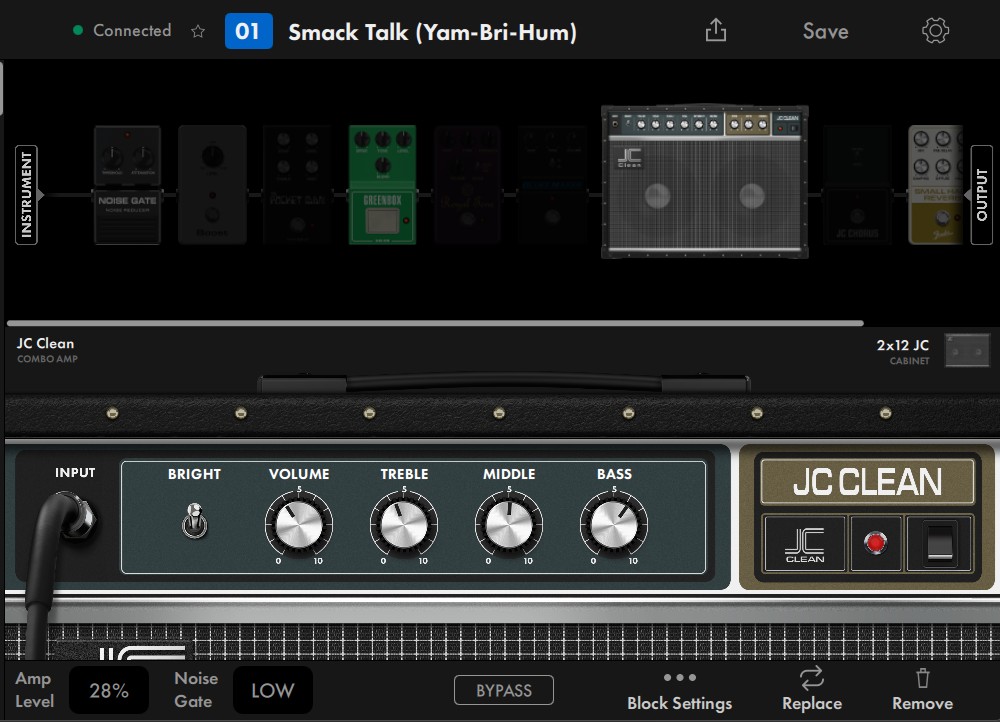Open the share/export preset icon

(716, 30)
